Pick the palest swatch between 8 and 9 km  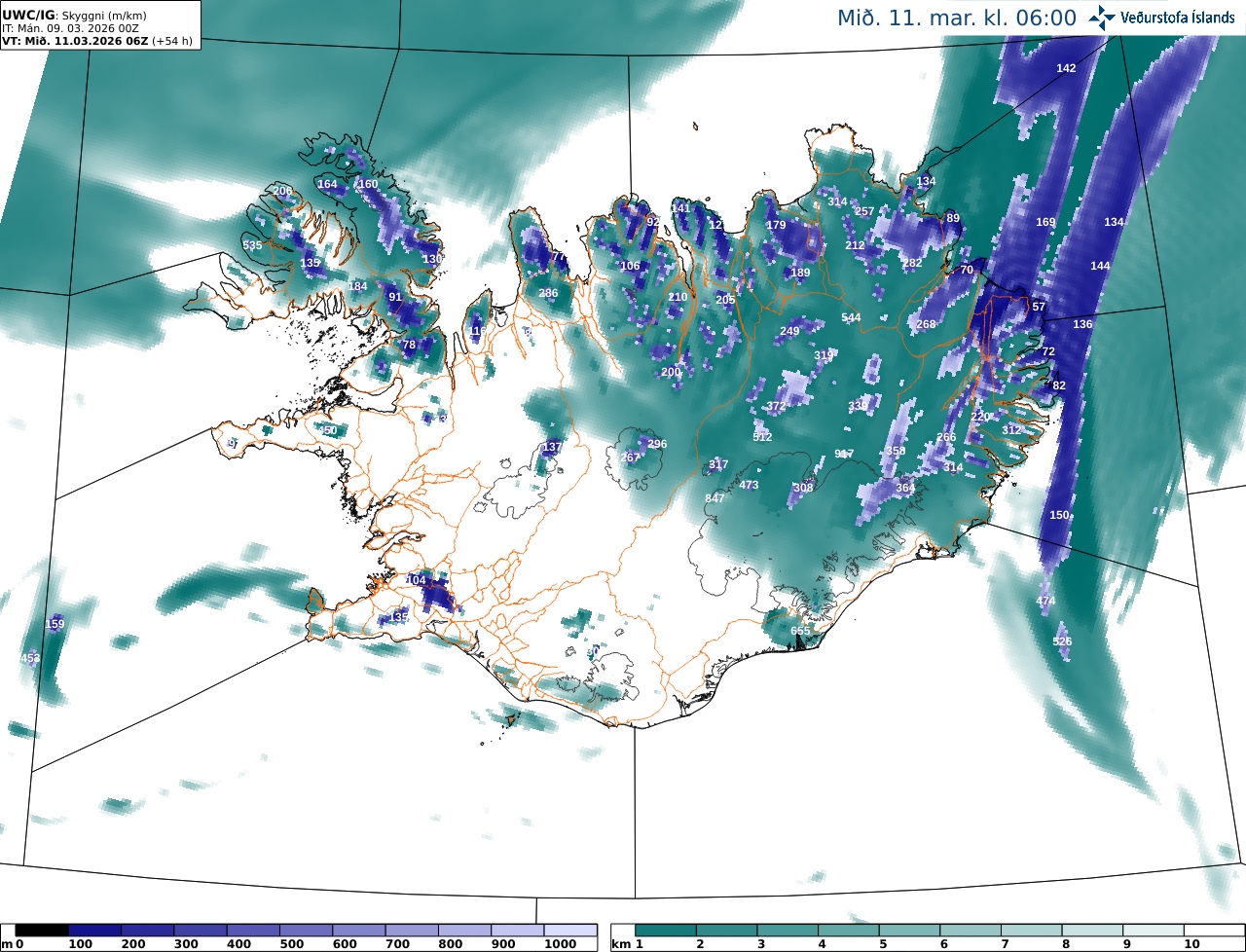pyautogui.click(x=1092, y=931)
